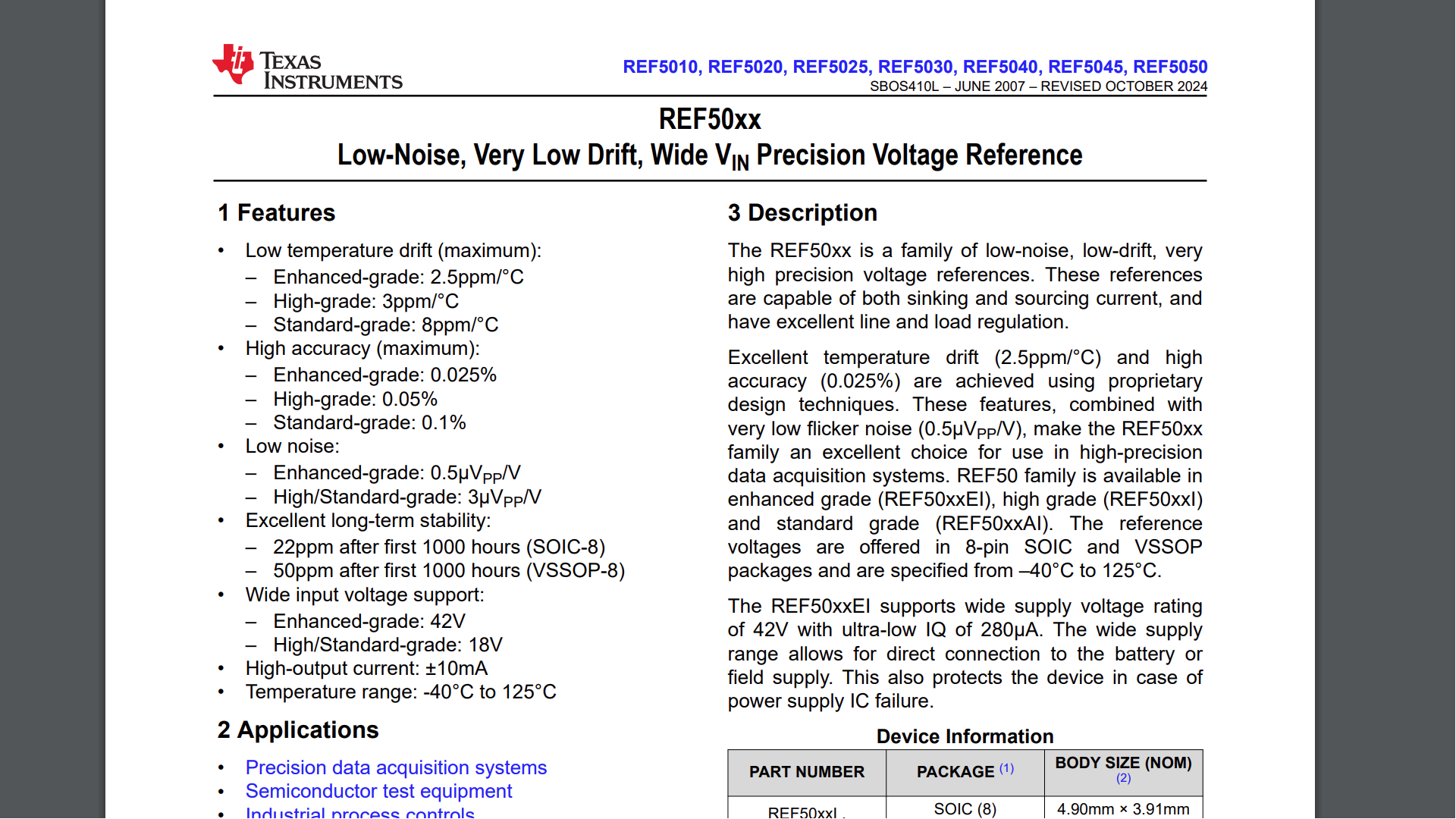Viewport: 1456px width, 819px height.
Task: Click the SOIC (8) table cell
Action: [x=965, y=809]
